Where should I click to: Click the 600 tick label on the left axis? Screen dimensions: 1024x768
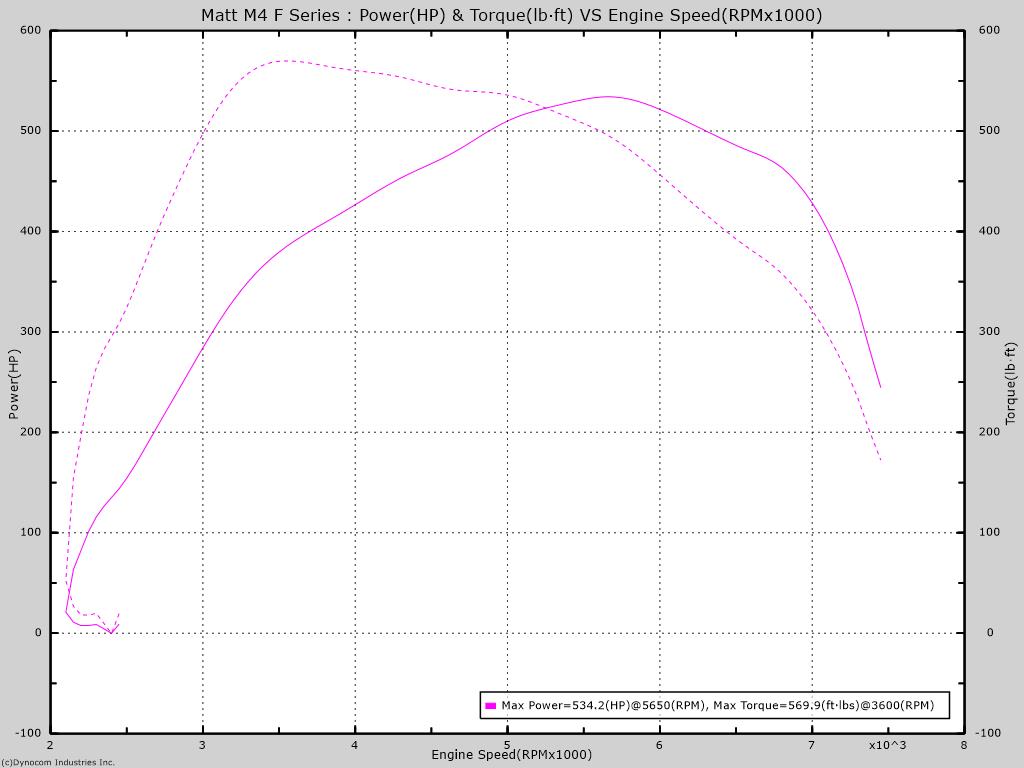[x=31, y=30]
